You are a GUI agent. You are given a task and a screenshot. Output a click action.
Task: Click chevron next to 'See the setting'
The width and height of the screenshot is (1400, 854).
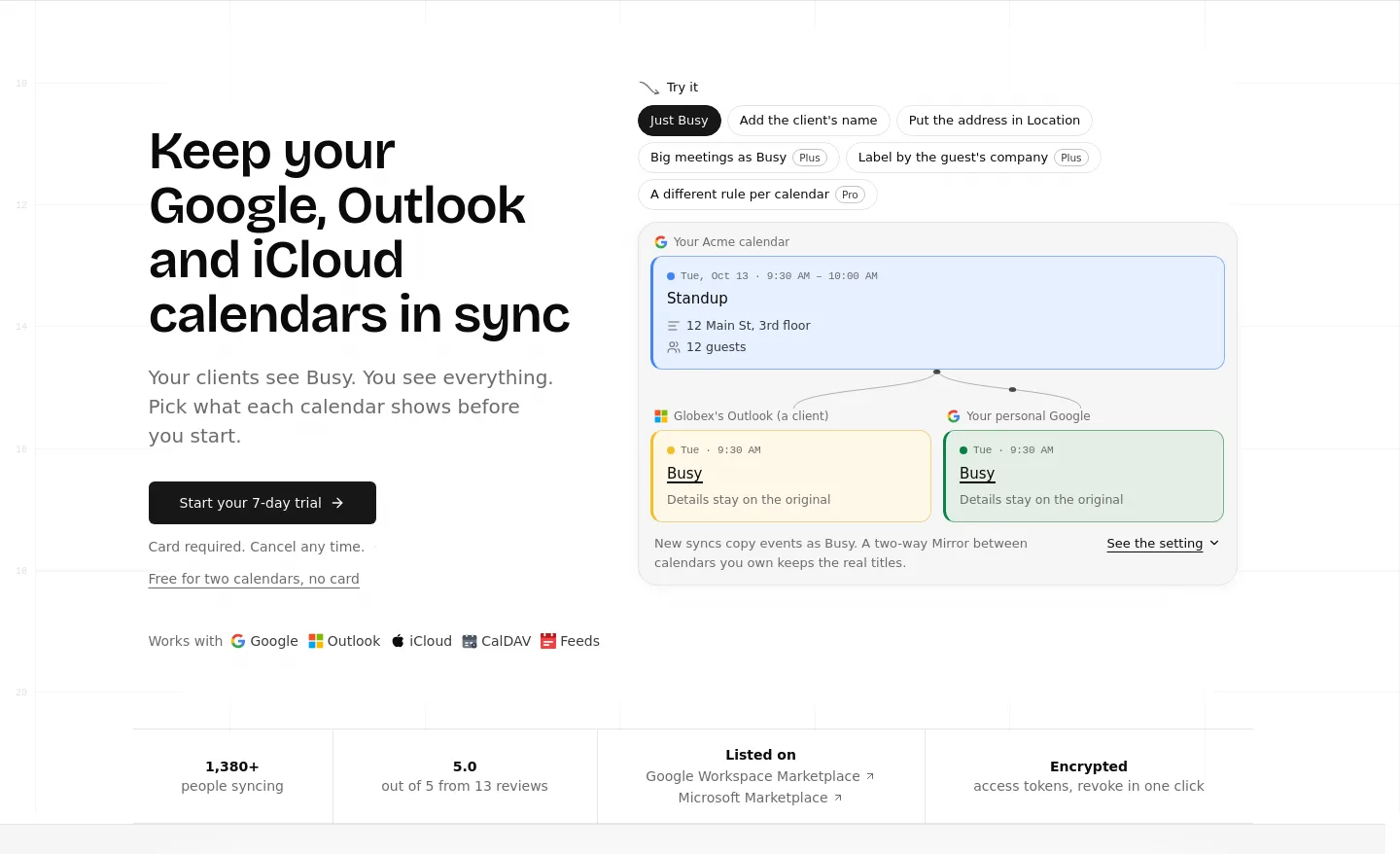coord(1214,544)
